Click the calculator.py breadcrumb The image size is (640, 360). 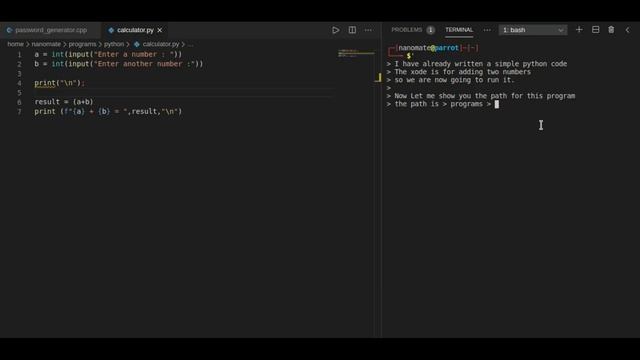tap(161, 44)
